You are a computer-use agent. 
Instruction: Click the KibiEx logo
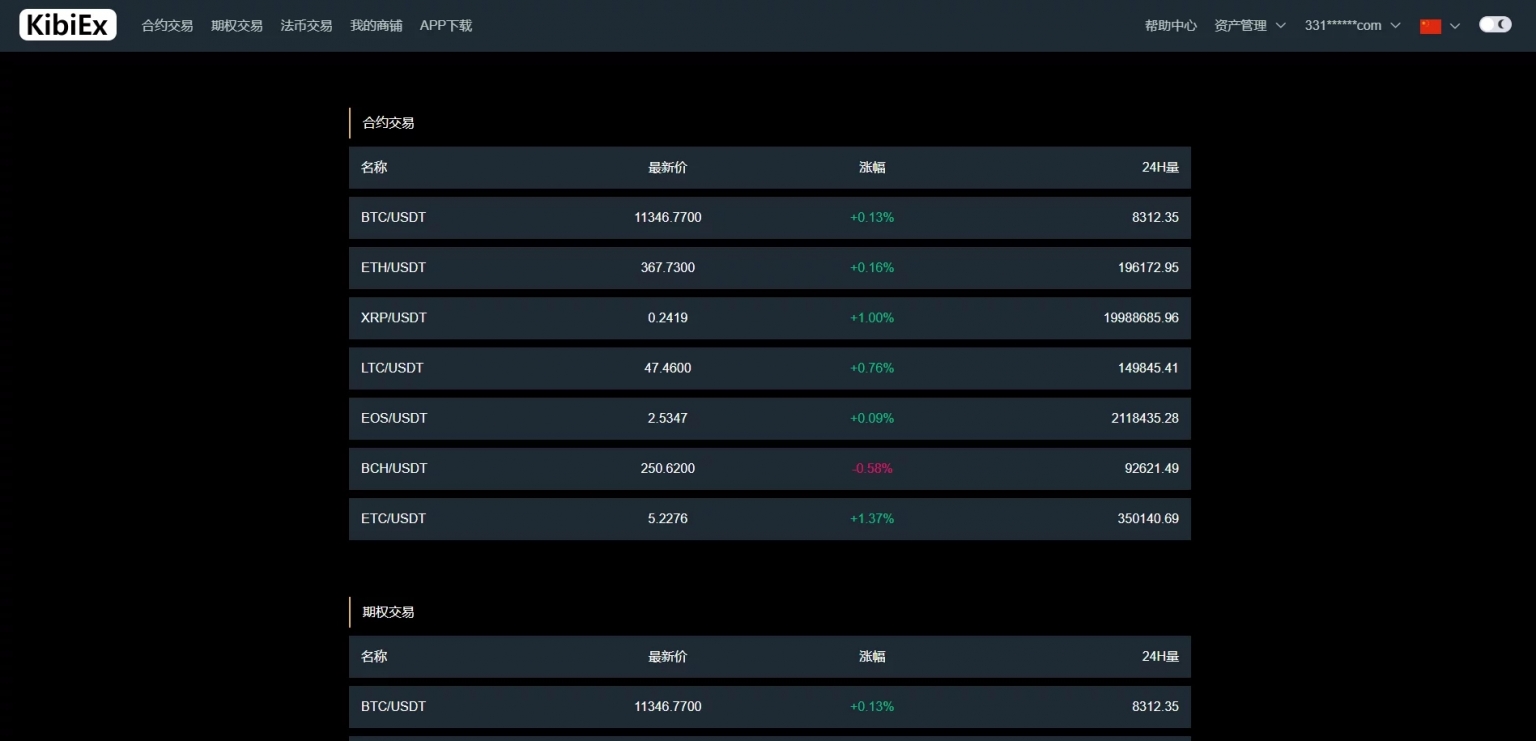(x=68, y=25)
